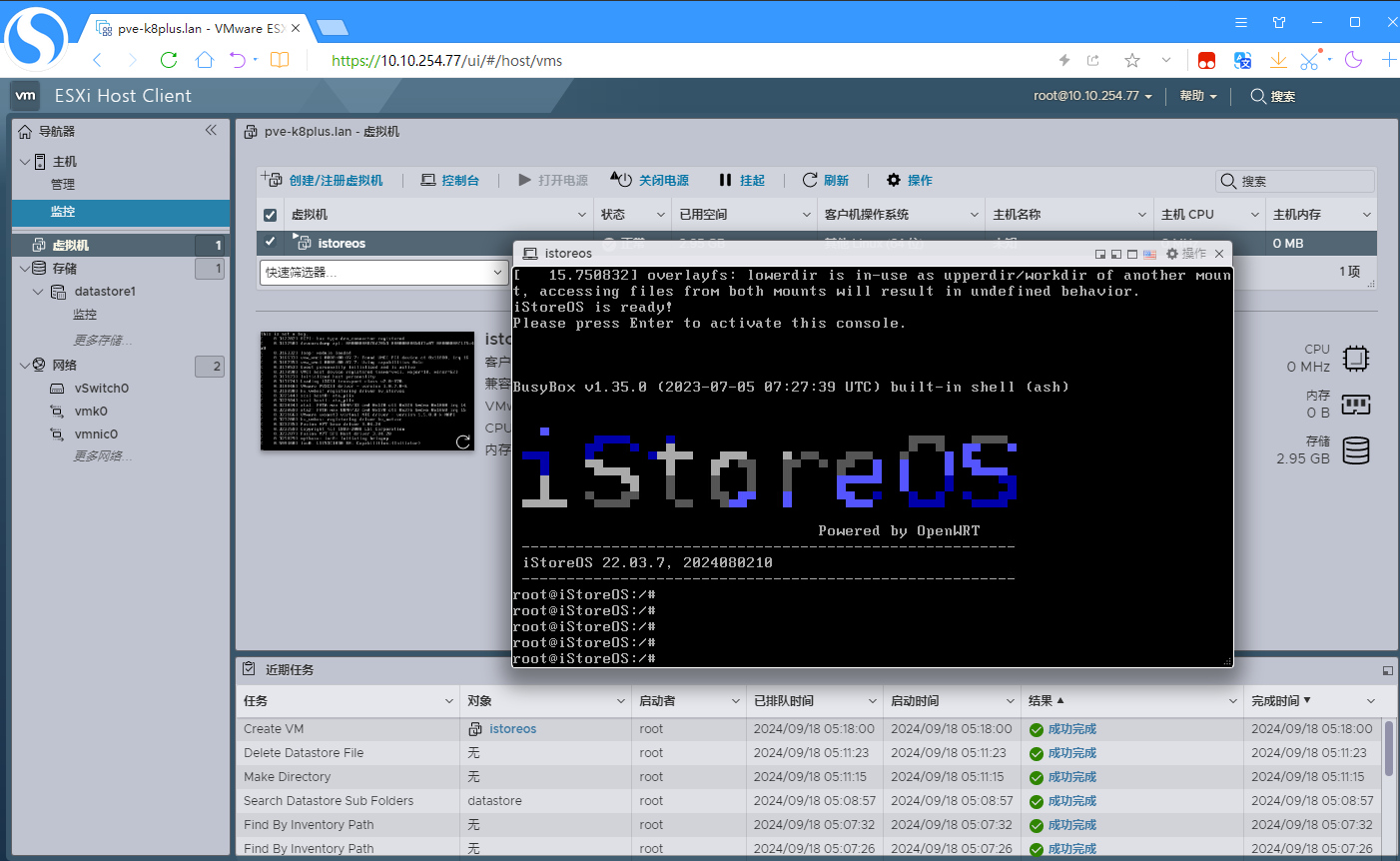
Task: Go to browser home page icon
Action: [x=205, y=60]
